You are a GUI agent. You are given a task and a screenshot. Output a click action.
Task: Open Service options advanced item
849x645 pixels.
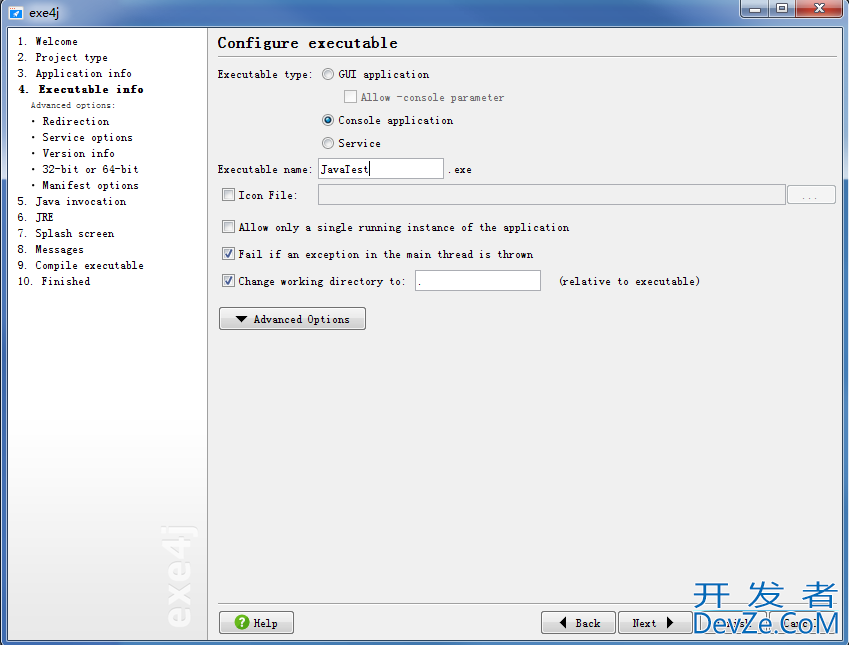(87, 138)
